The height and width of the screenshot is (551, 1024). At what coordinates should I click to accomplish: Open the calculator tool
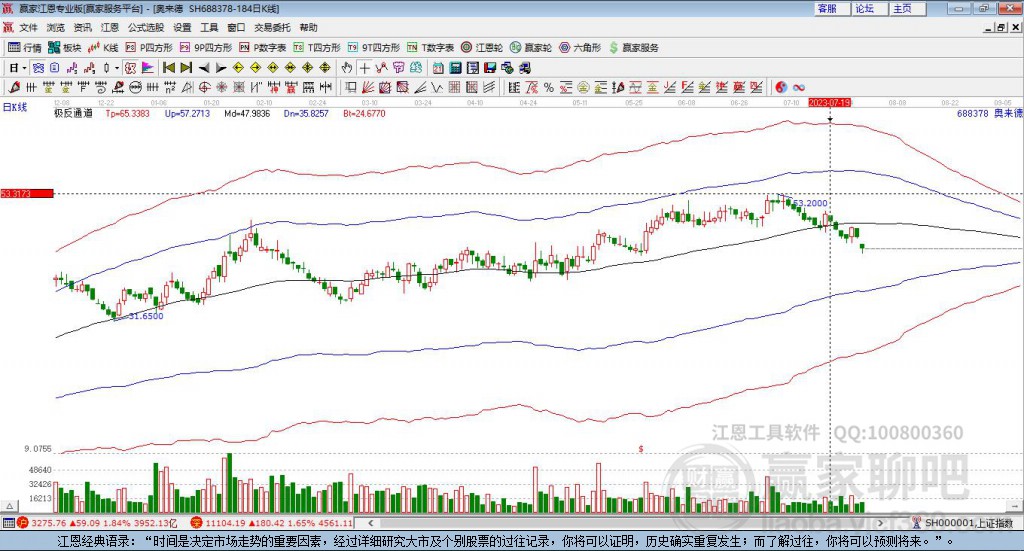tap(455, 68)
